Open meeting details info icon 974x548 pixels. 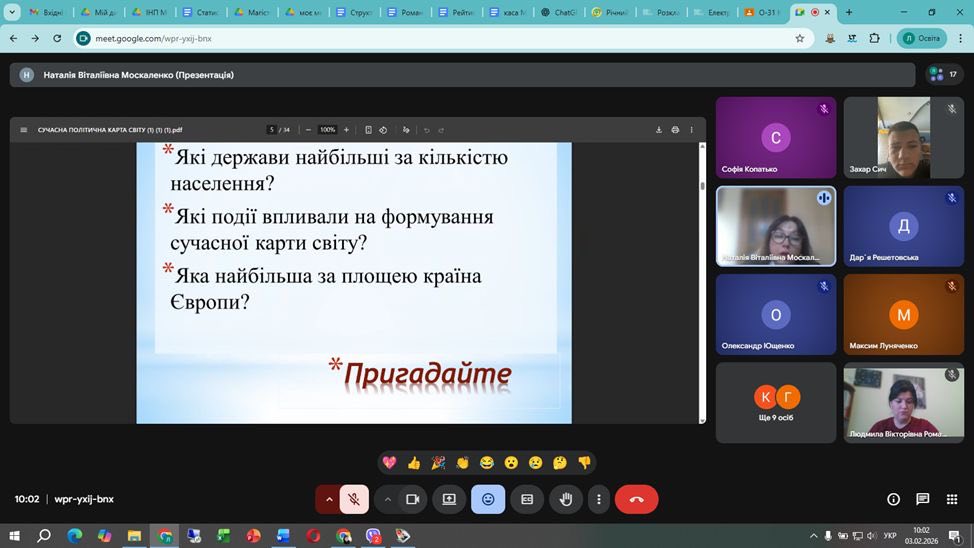pyautogui.click(x=893, y=499)
